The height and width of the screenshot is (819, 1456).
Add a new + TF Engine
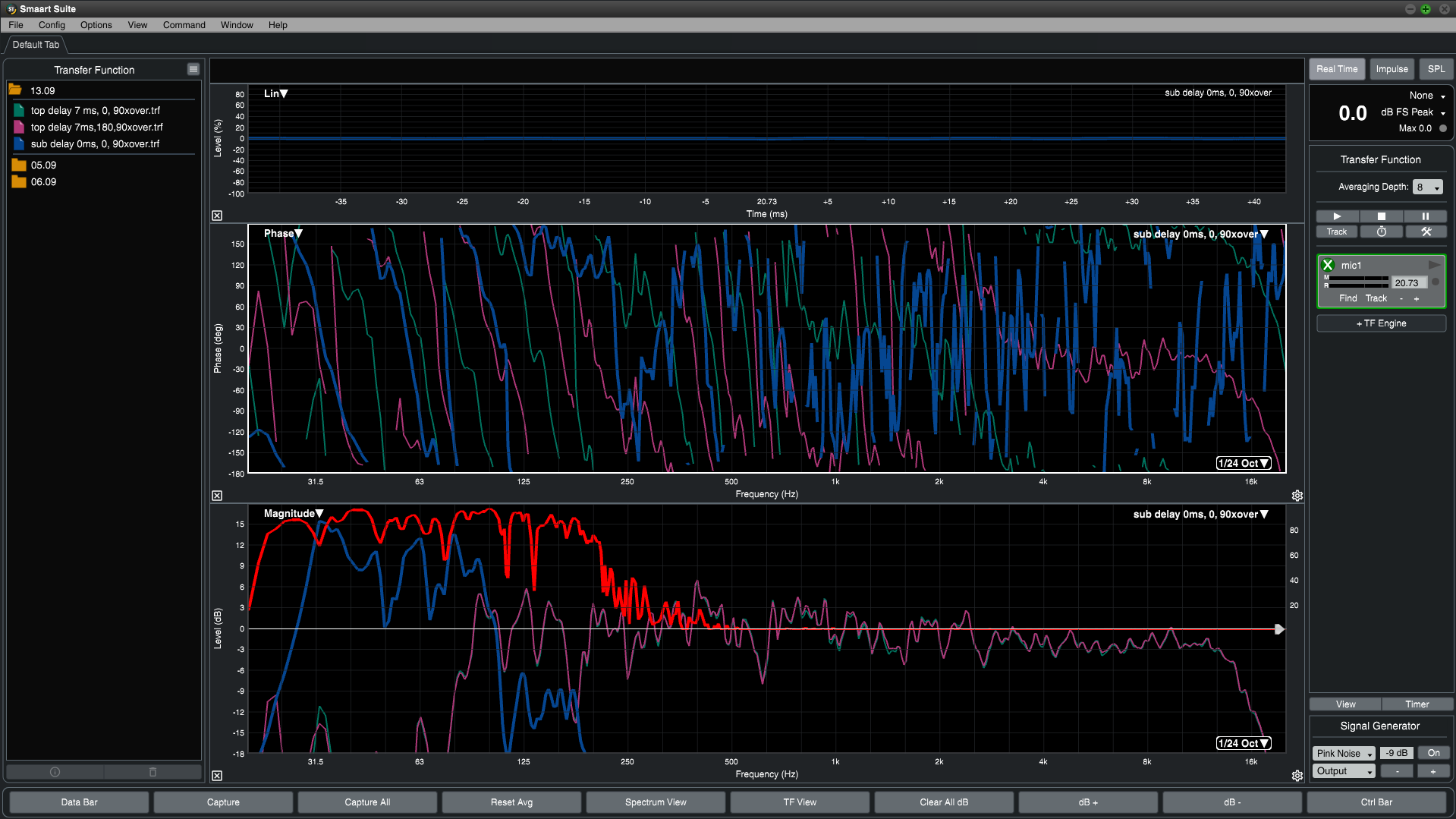[x=1381, y=323]
